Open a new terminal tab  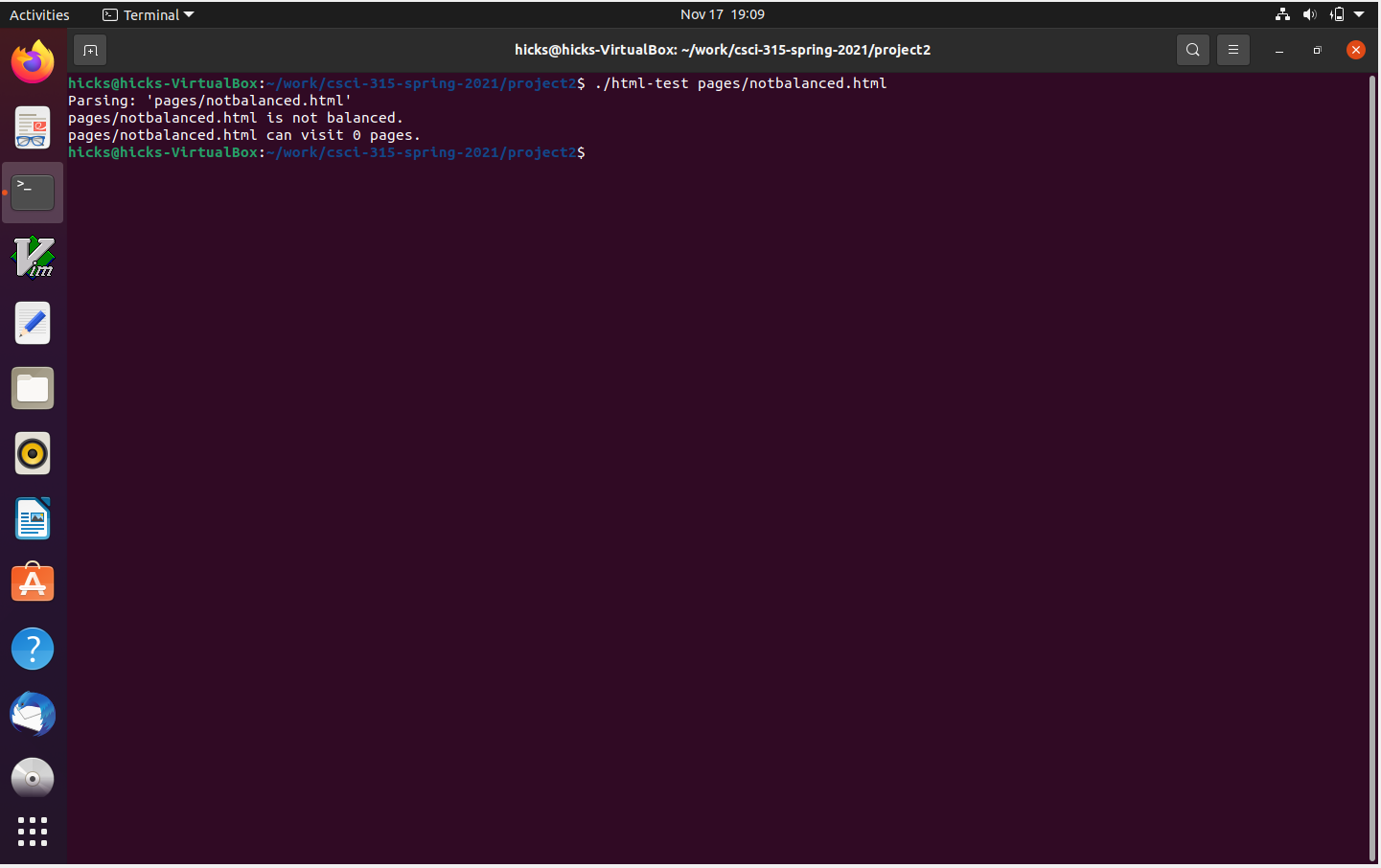[90, 50]
